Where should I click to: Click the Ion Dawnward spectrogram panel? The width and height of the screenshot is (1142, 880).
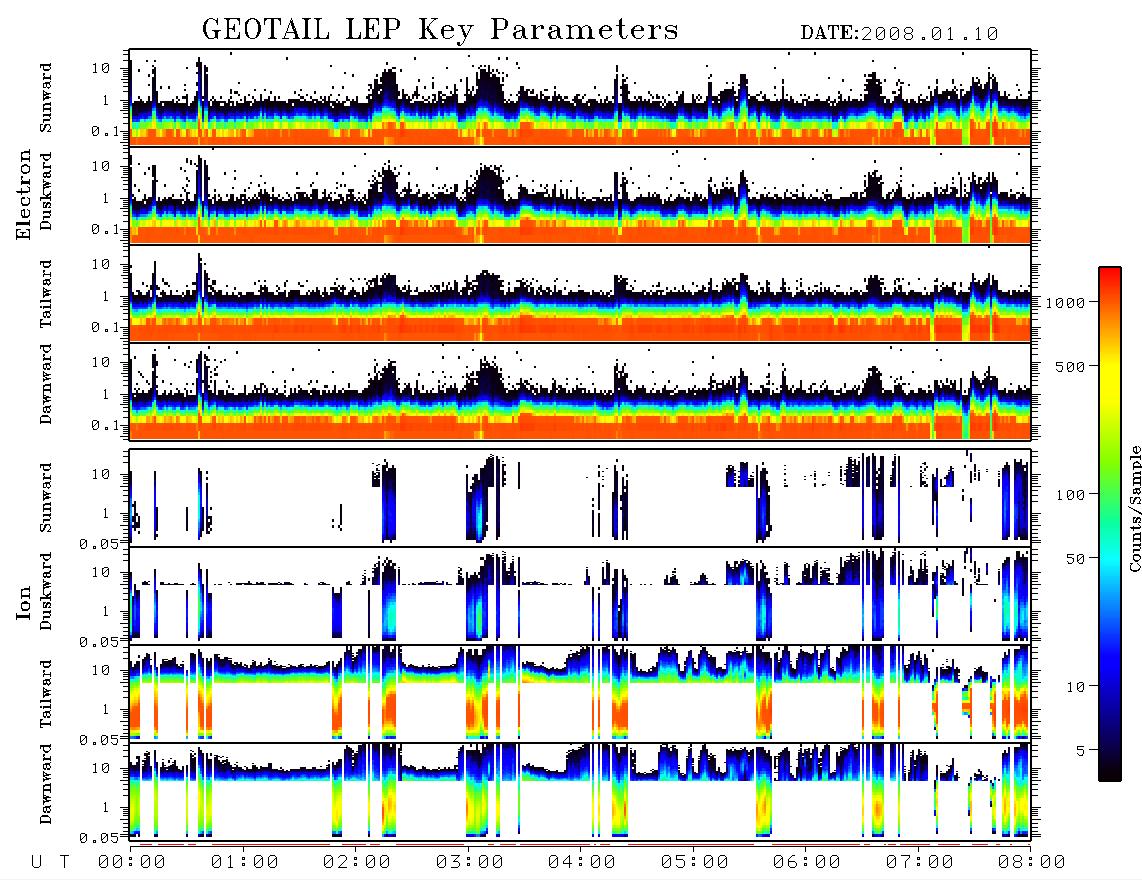coord(580,791)
